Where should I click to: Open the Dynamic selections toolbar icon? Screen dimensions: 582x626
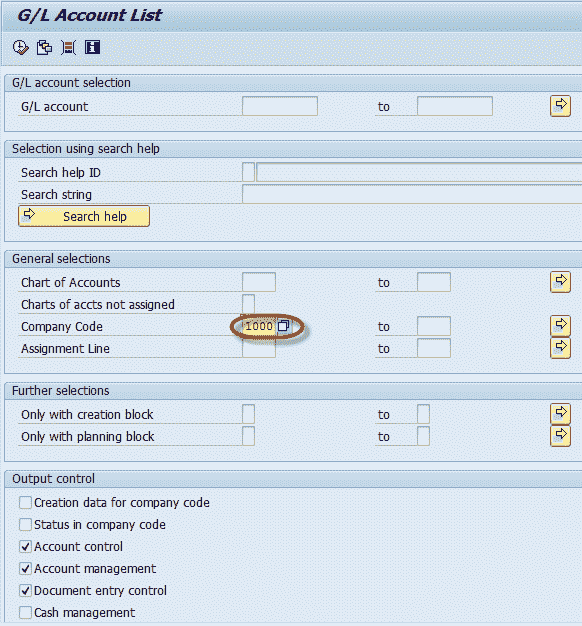(68, 48)
